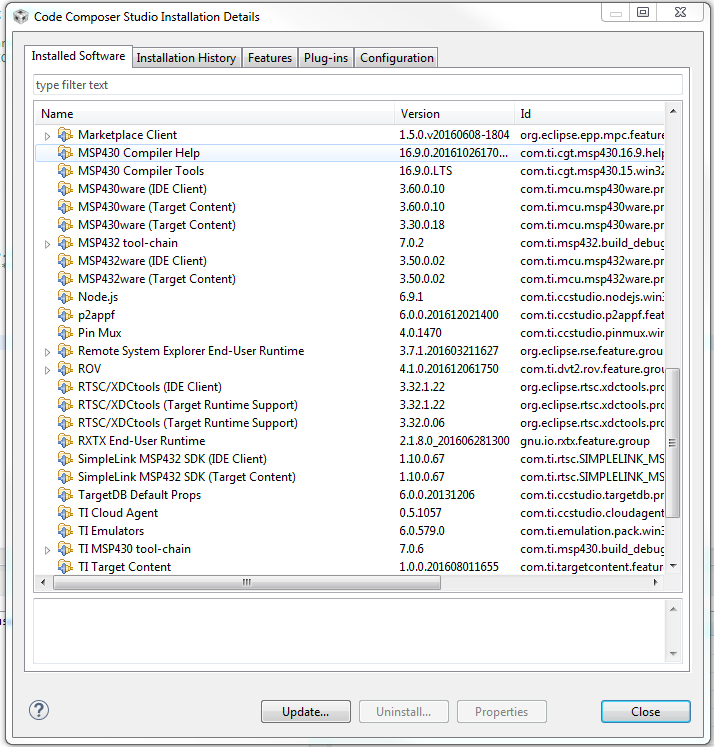Image resolution: width=714 pixels, height=747 pixels.
Task: Click the RTSC/XDCtools (IDE Client) icon
Action: [65, 387]
